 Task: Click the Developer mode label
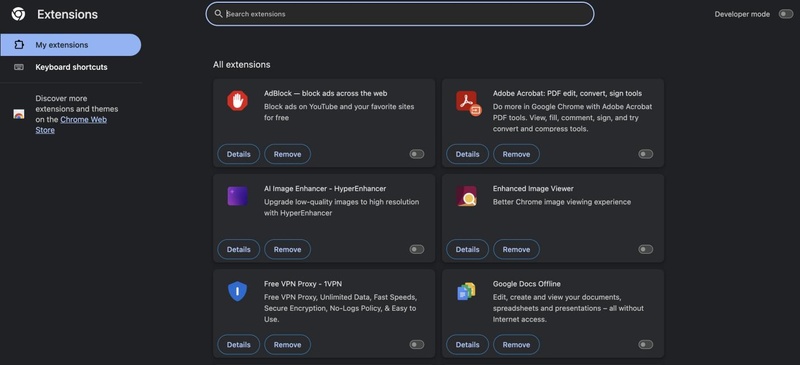point(742,14)
